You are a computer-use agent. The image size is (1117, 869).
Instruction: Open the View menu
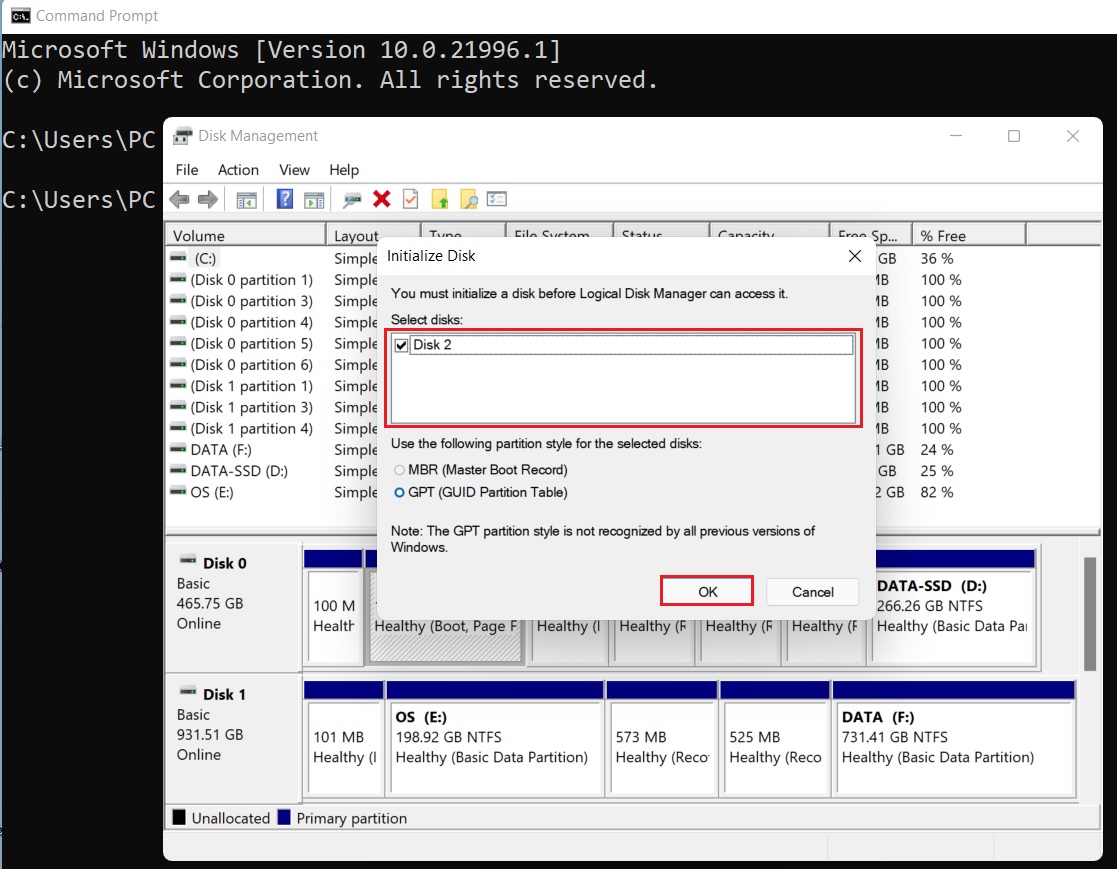click(x=294, y=170)
